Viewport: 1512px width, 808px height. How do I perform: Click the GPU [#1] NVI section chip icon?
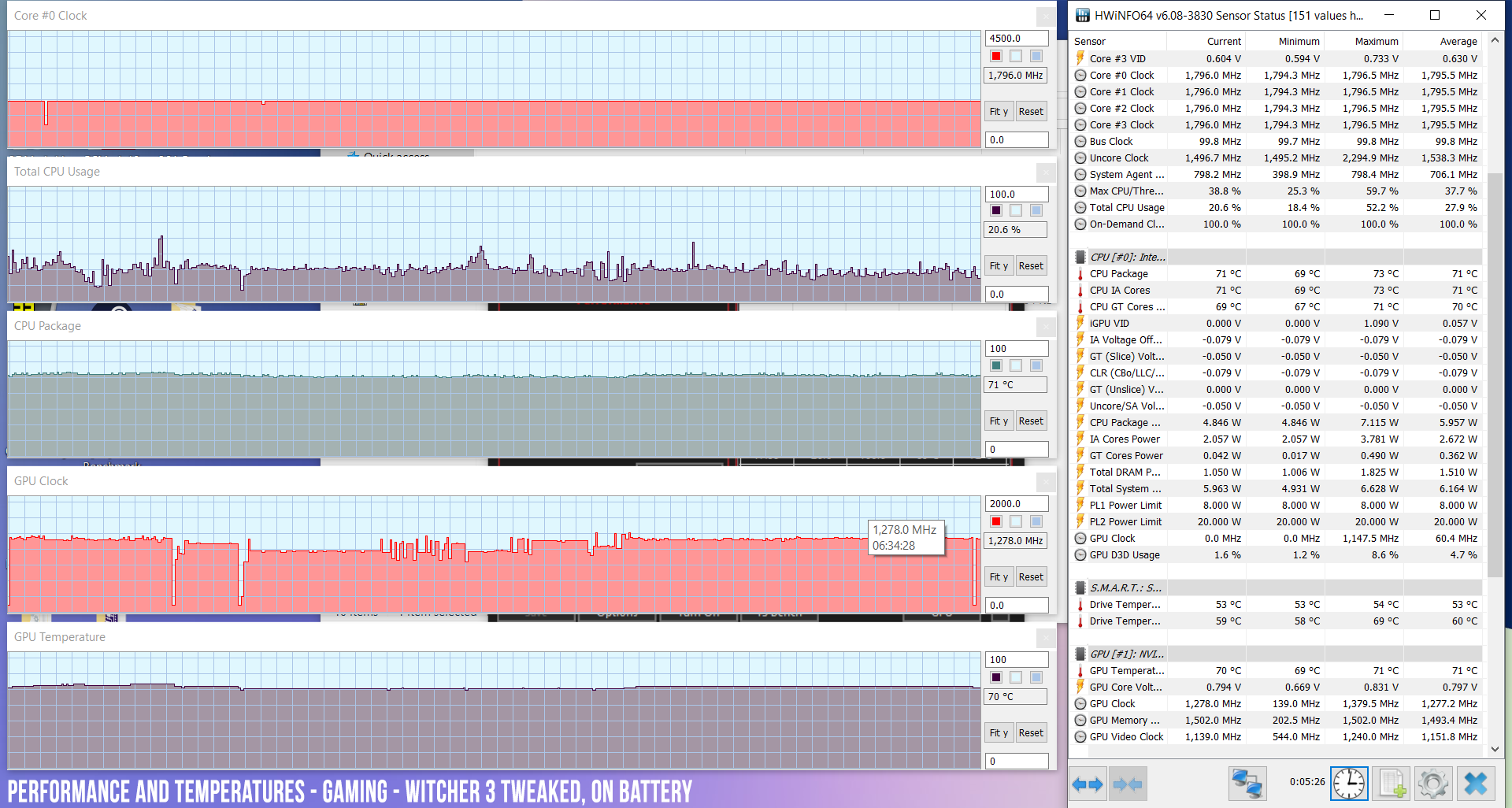1080,654
